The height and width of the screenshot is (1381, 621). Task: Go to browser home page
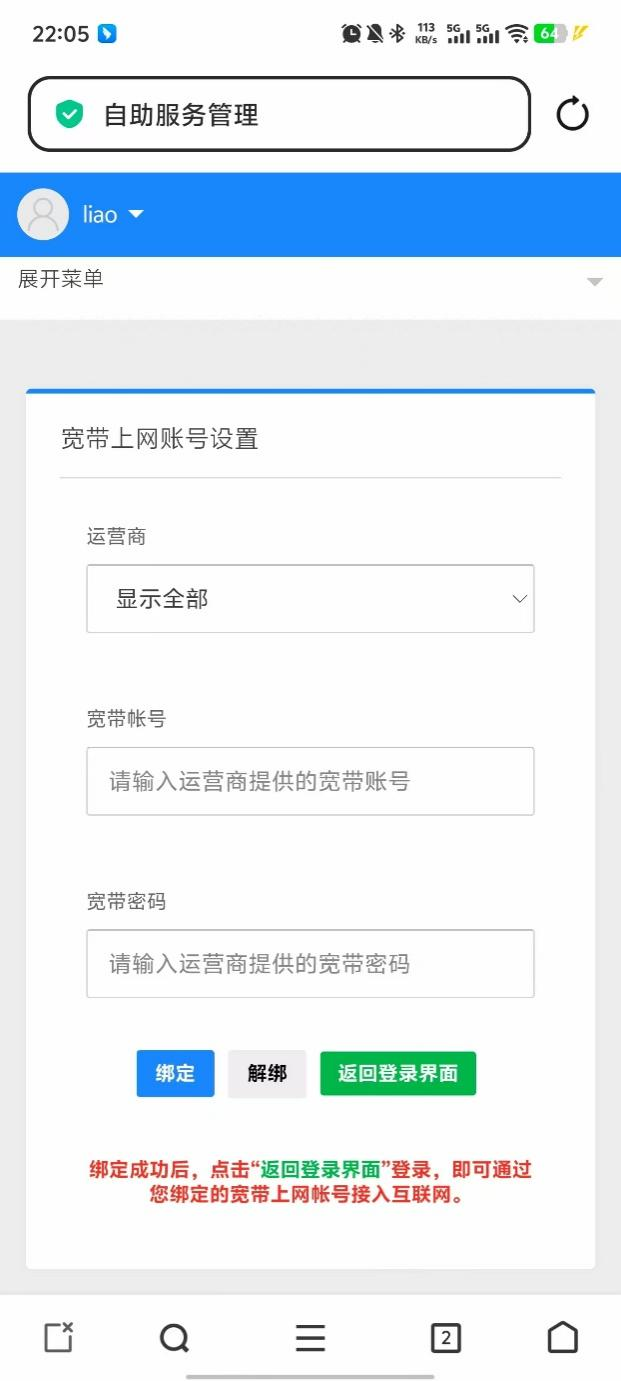click(x=563, y=1337)
